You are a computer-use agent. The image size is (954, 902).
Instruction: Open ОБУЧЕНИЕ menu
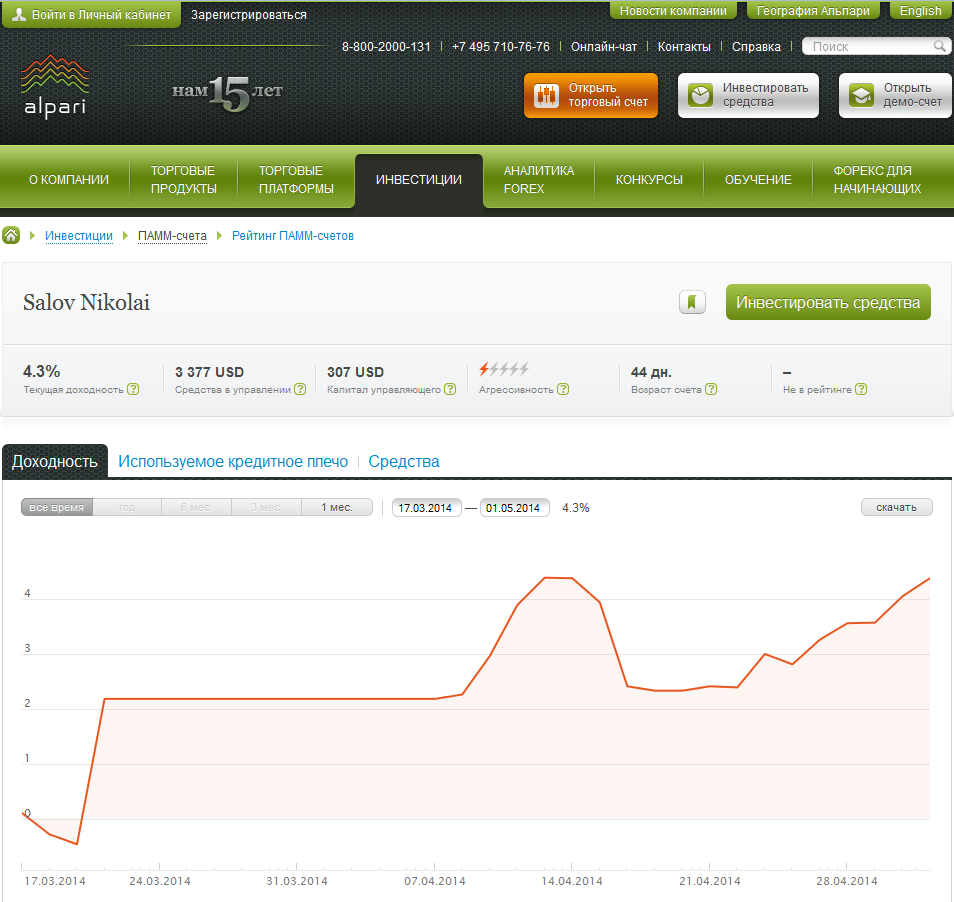[x=758, y=179]
